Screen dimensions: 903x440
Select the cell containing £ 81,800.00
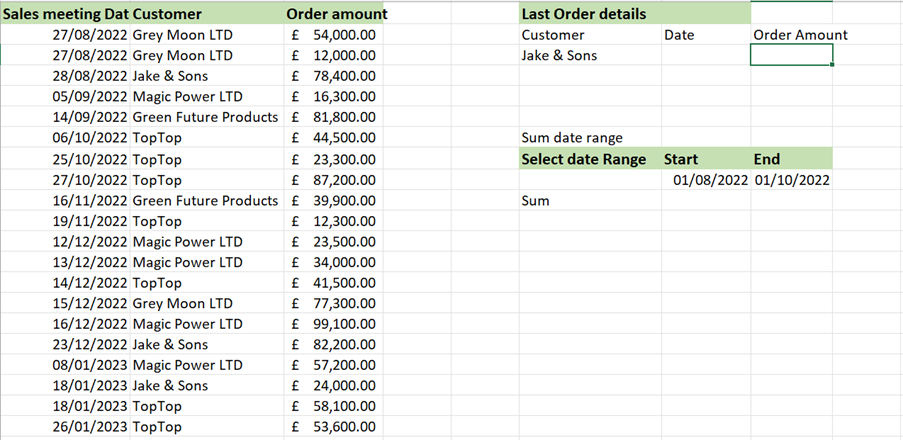[333, 117]
